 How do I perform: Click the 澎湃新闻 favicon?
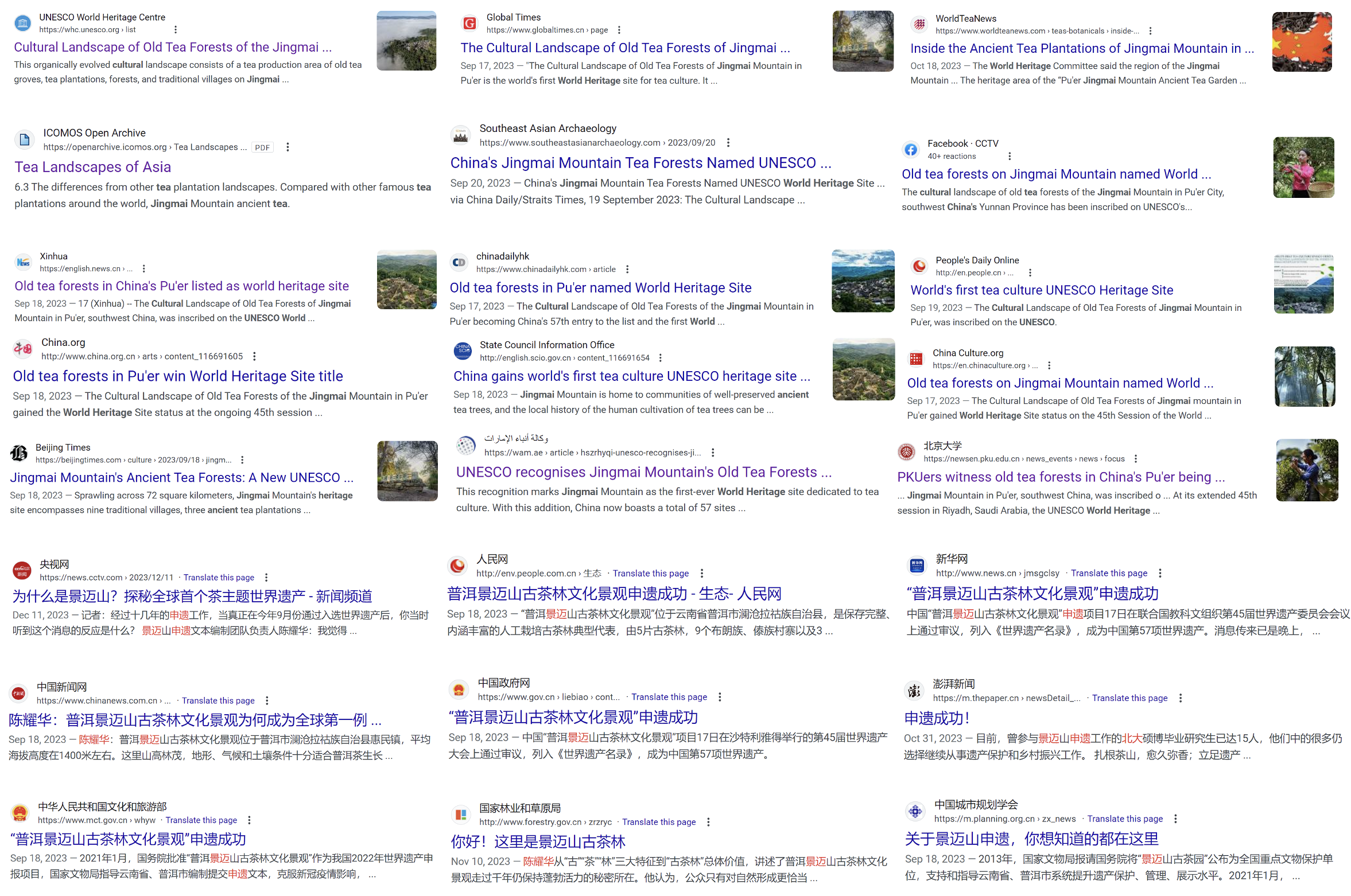914,691
